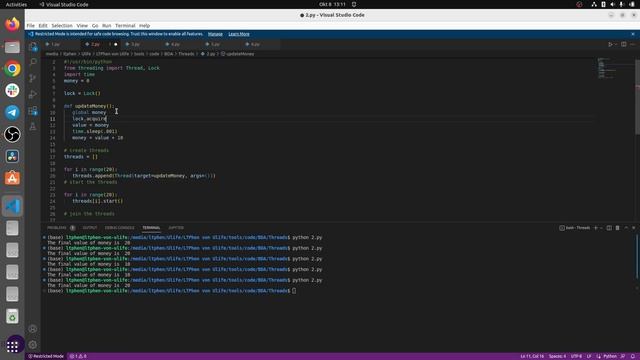Open the Extensions view

(33, 111)
